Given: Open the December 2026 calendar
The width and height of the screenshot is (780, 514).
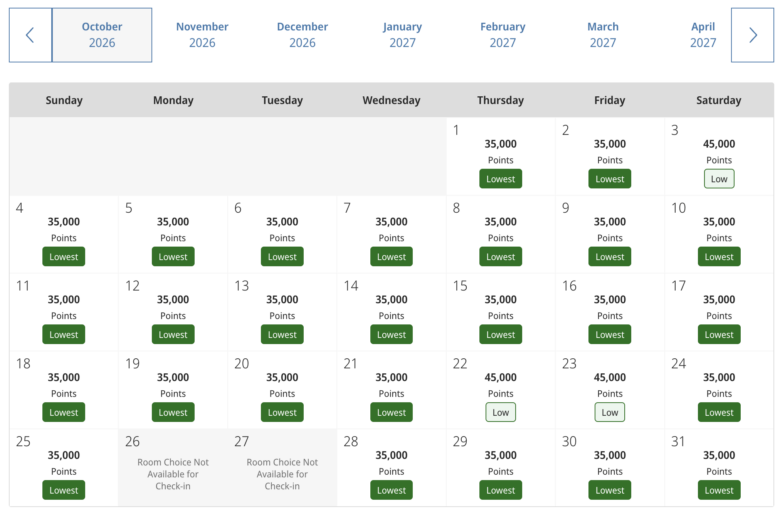Looking at the screenshot, I should click(302, 35).
